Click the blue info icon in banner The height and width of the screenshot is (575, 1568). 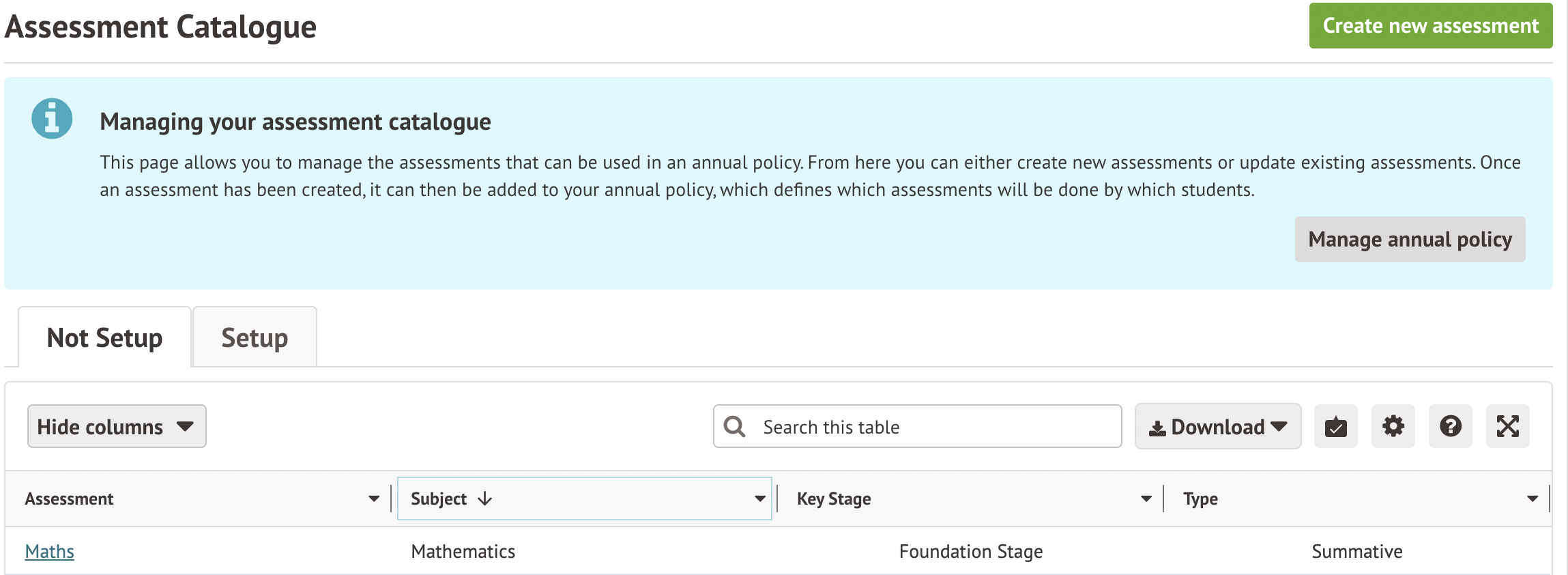point(52,119)
